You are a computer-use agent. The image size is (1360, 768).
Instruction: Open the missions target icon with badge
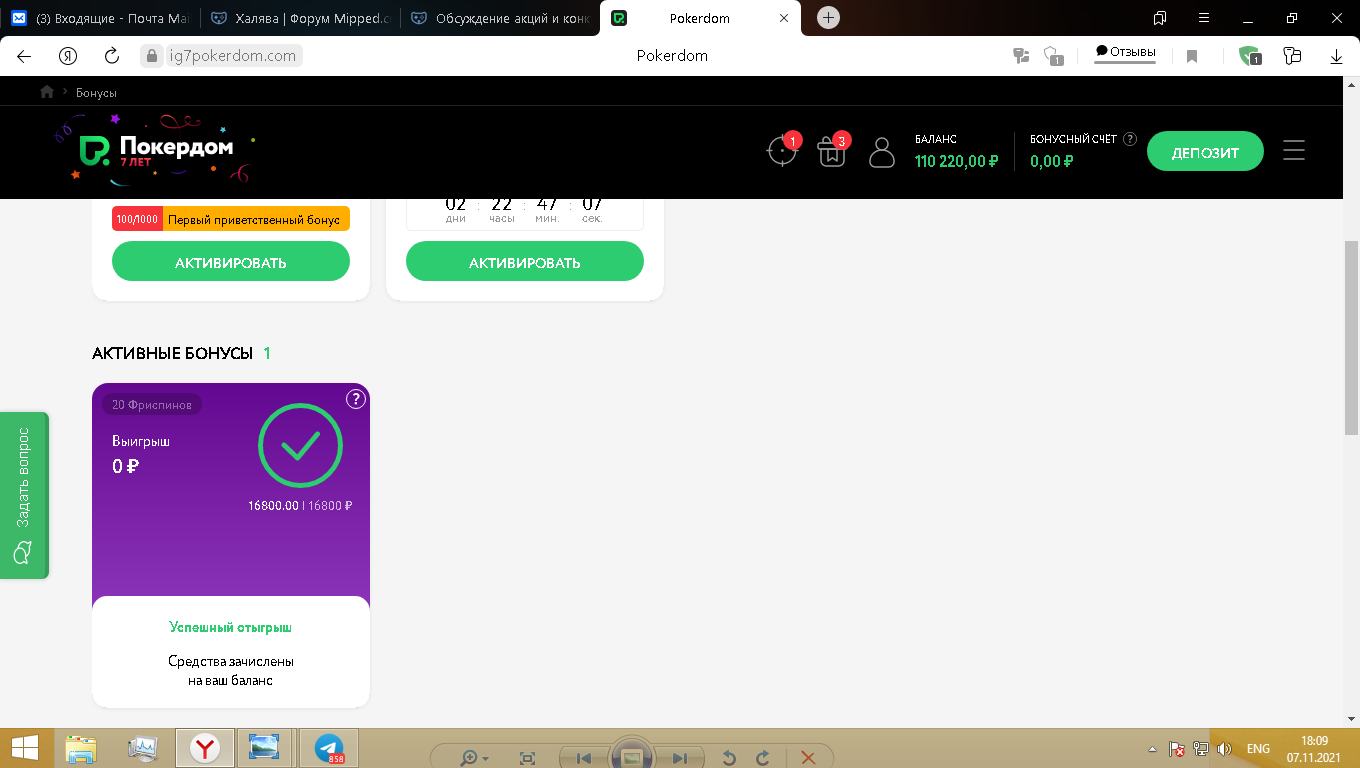click(782, 151)
